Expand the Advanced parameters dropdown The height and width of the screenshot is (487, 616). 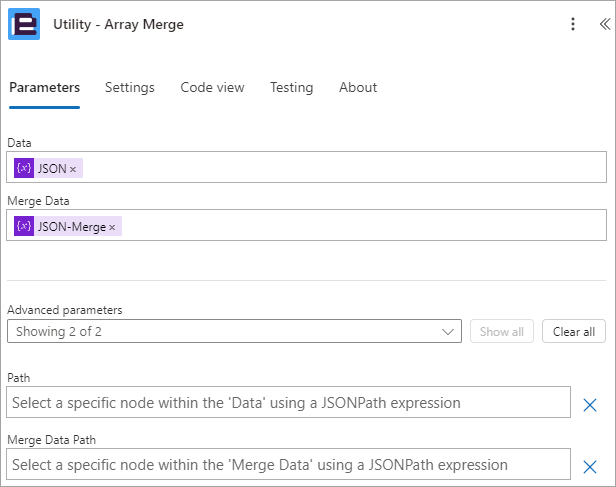[x=234, y=331]
